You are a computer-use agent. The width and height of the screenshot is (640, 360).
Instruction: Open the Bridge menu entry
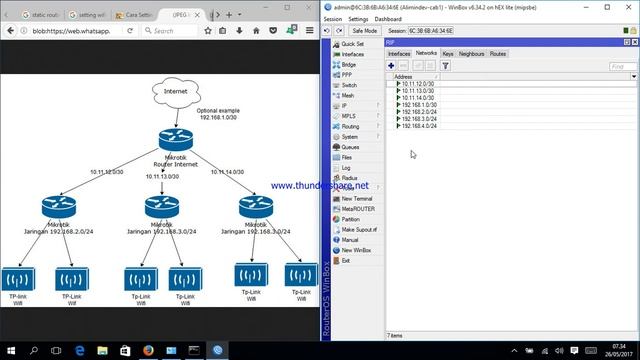[349, 64]
